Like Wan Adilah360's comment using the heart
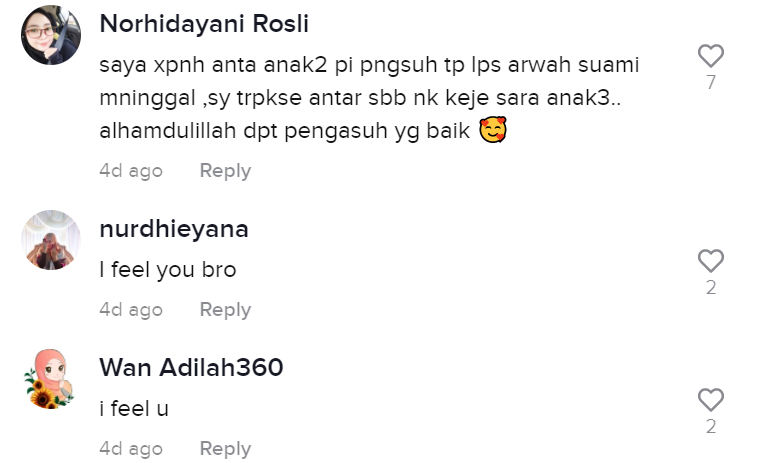The width and height of the screenshot is (760, 463). 711,400
